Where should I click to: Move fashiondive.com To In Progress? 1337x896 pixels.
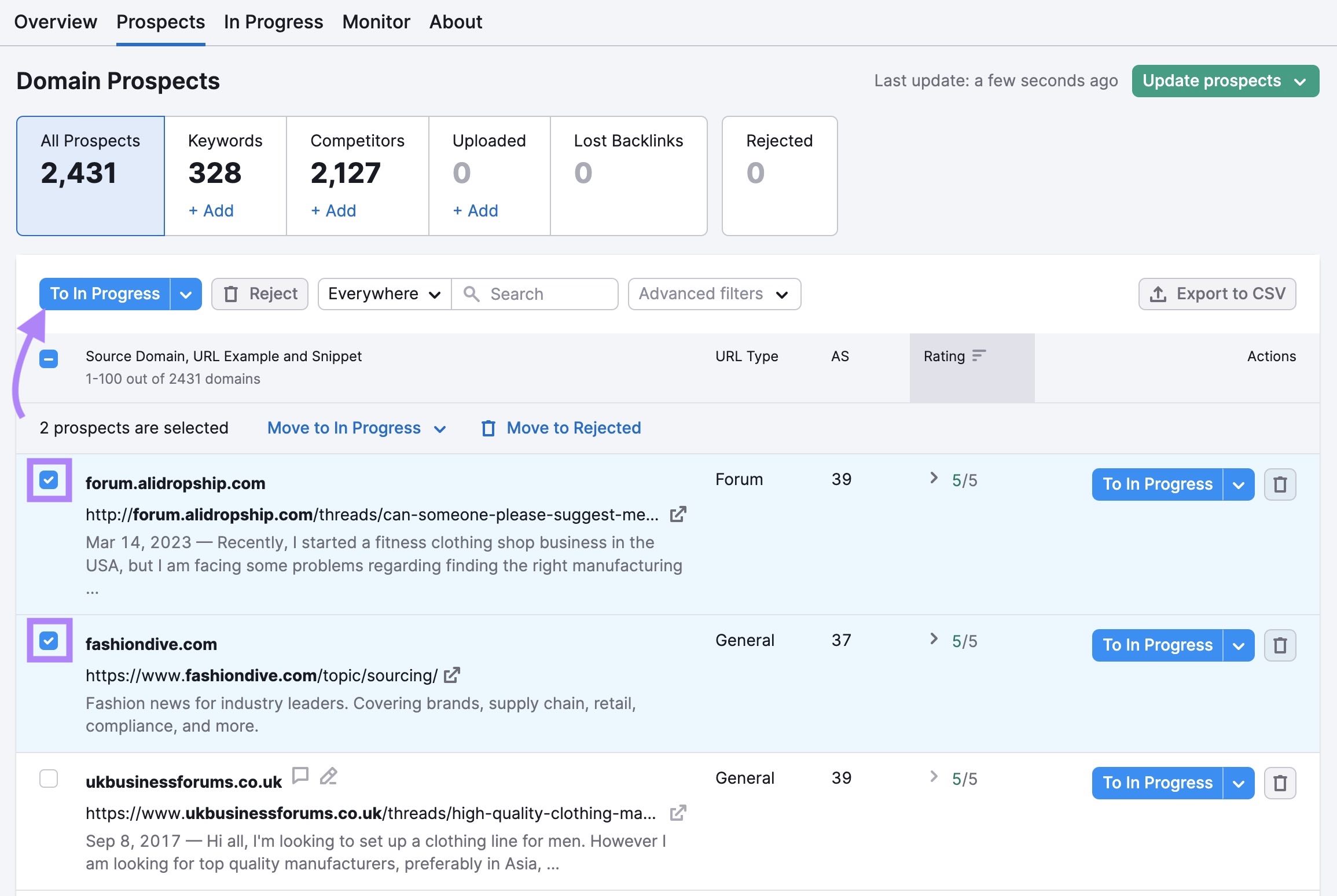tap(1158, 645)
